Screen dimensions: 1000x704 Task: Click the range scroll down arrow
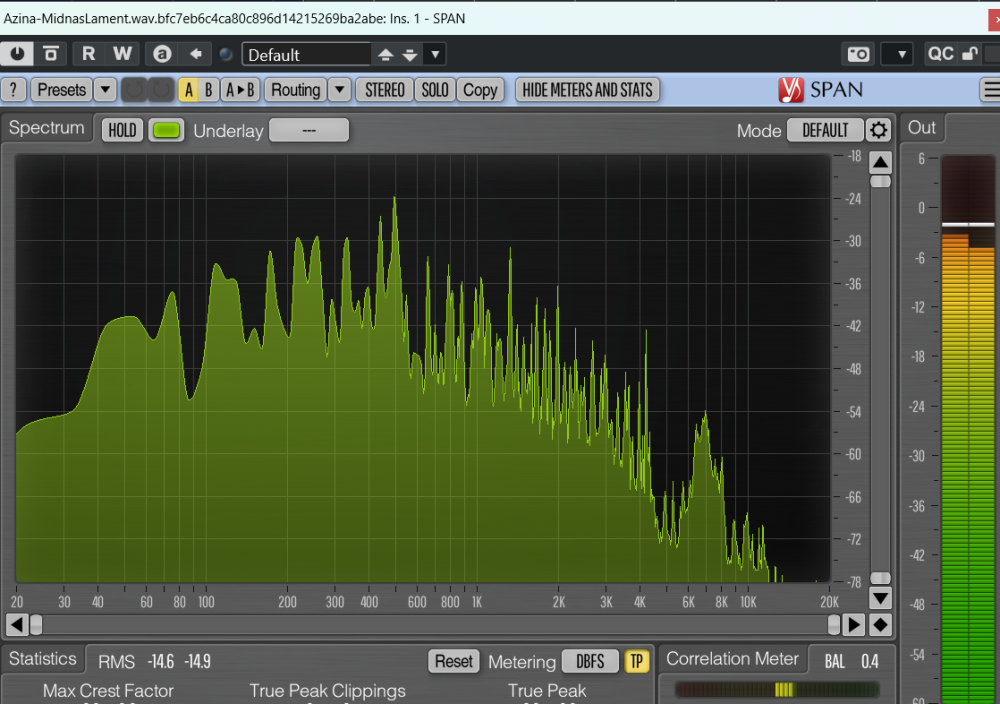(880, 598)
